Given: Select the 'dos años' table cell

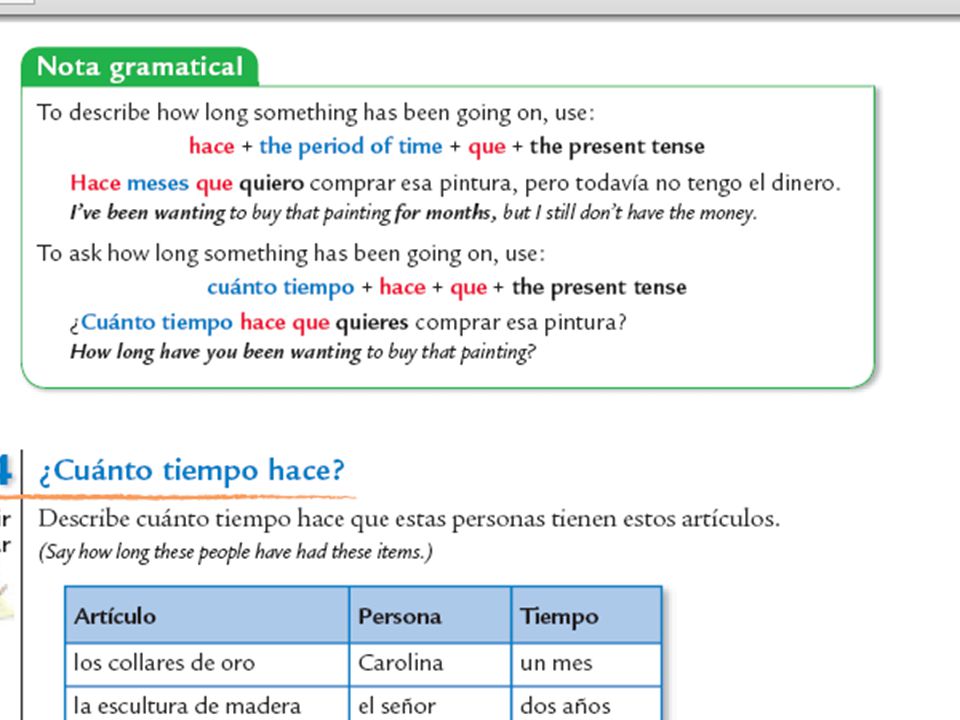Looking at the screenshot, I should [587, 704].
